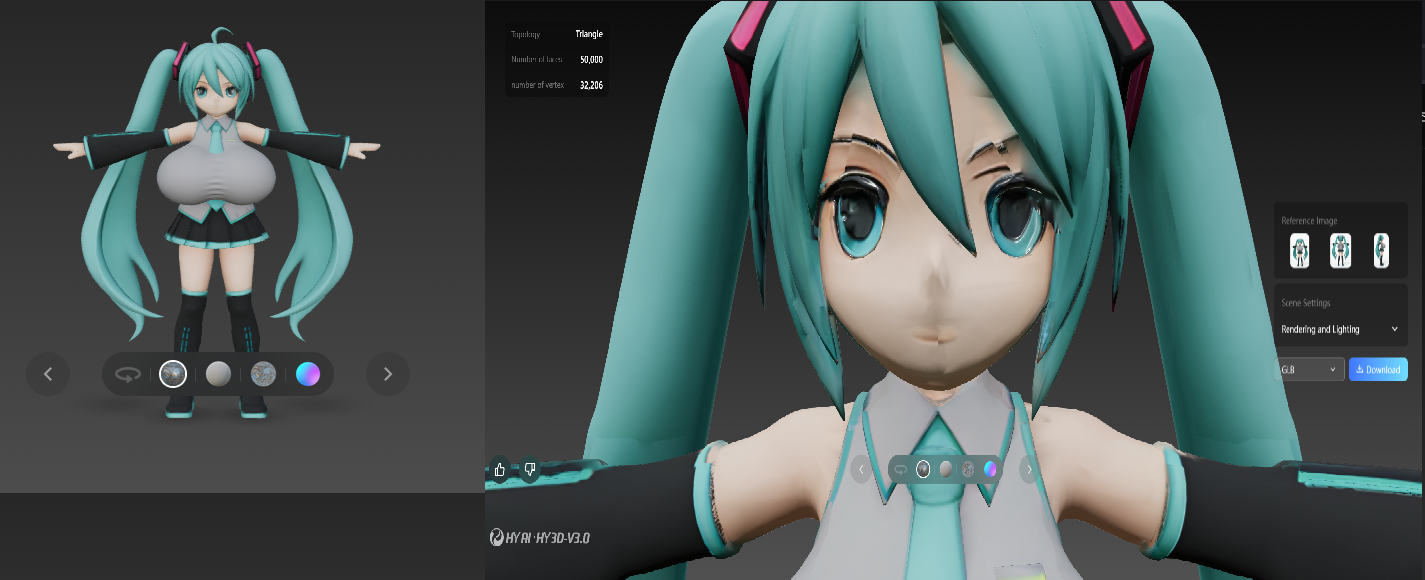Select the gray clay sphere in main viewer
This screenshot has height=580, width=1425.
945,468
